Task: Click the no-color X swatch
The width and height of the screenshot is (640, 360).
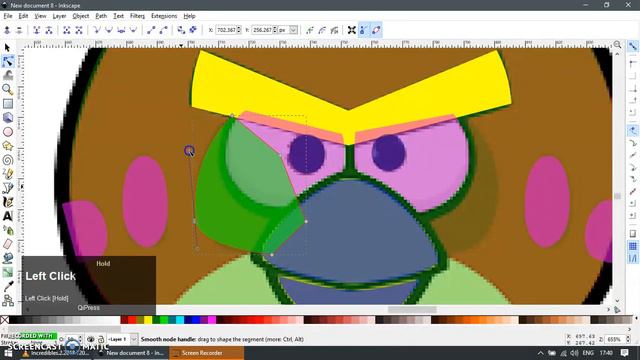Action: tap(4, 320)
